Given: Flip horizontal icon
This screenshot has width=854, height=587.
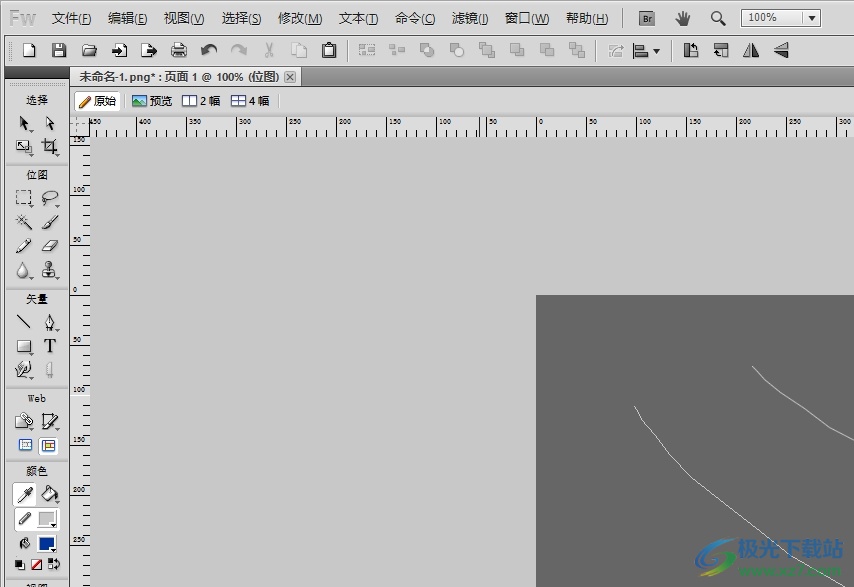Looking at the screenshot, I should coord(751,51).
